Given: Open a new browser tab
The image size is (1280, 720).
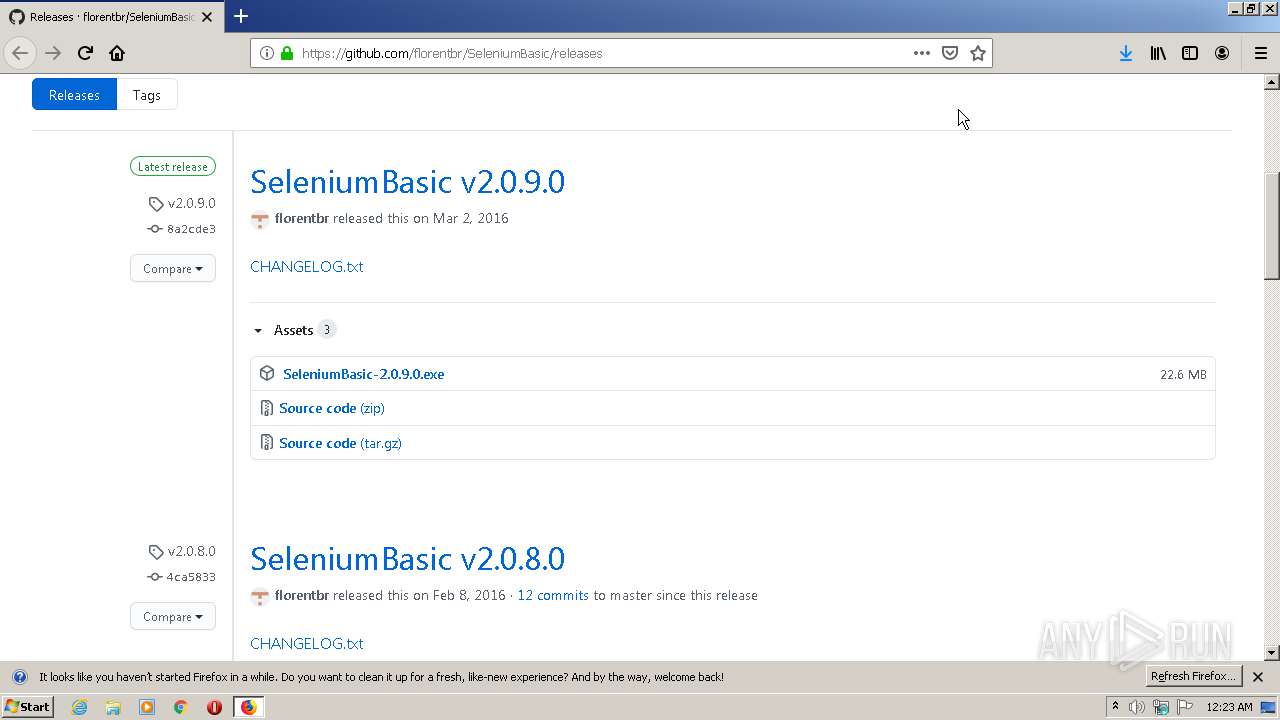Looking at the screenshot, I should pos(241,16).
